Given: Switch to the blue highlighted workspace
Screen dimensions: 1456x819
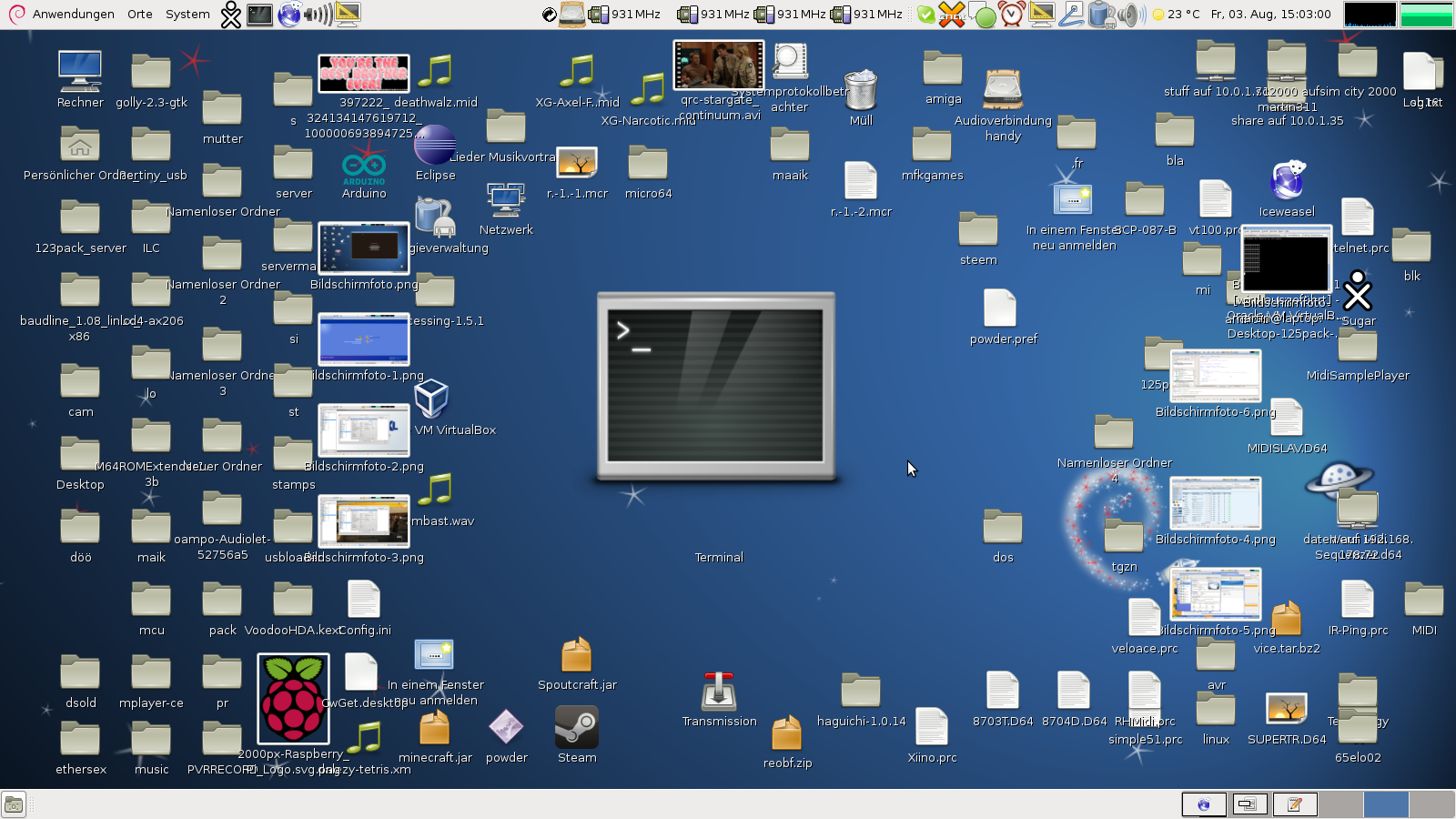Looking at the screenshot, I should pyautogui.click(x=1386, y=804).
